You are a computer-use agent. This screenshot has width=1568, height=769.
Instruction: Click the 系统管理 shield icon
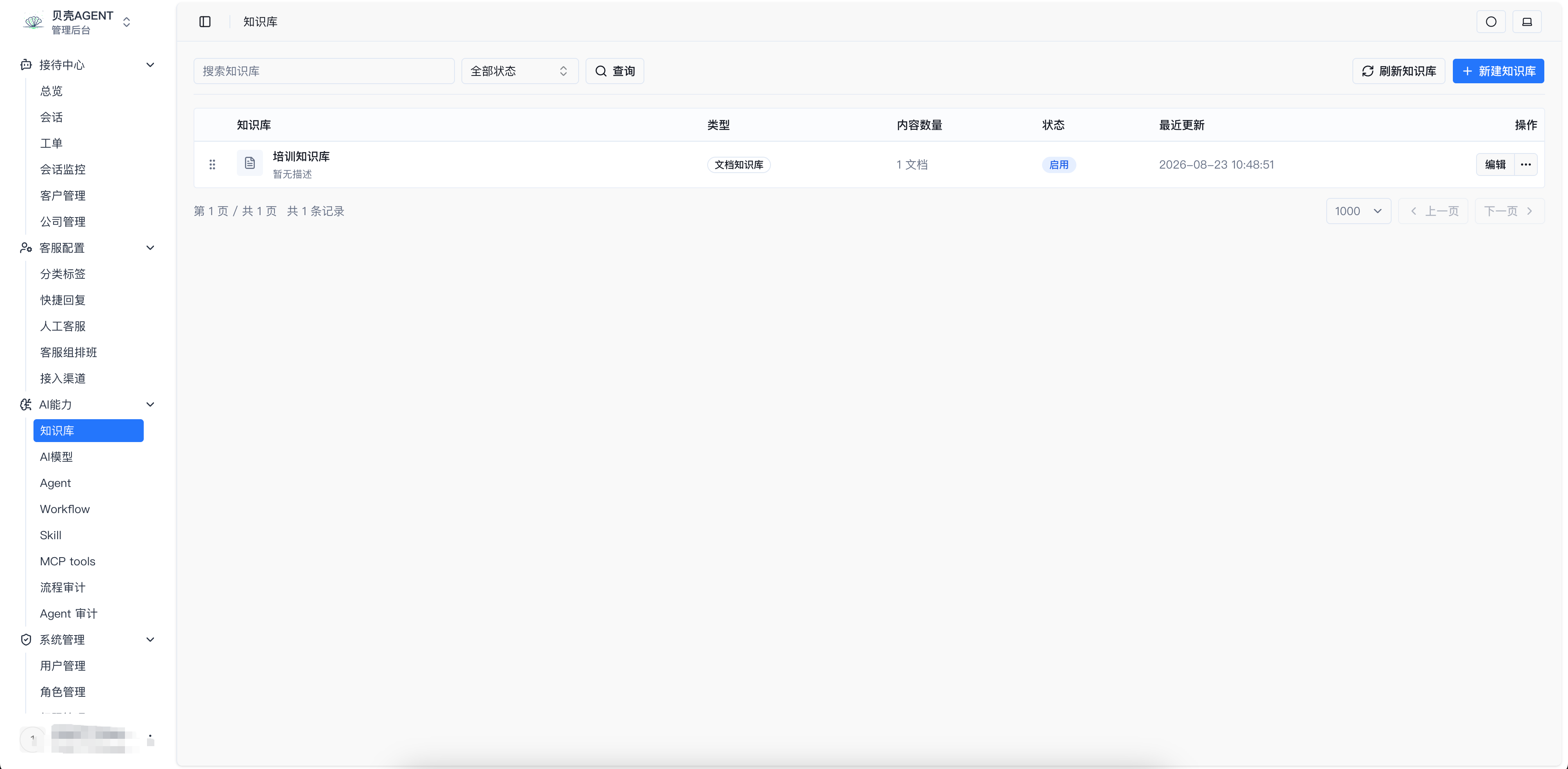tap(26, 640)
